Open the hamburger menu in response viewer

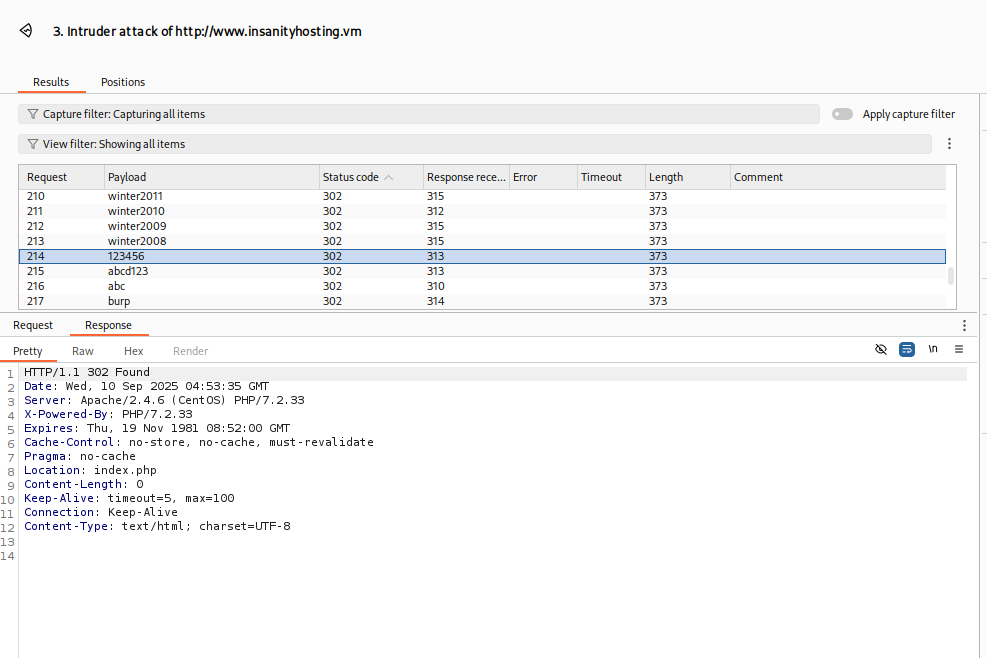(959, 350)
